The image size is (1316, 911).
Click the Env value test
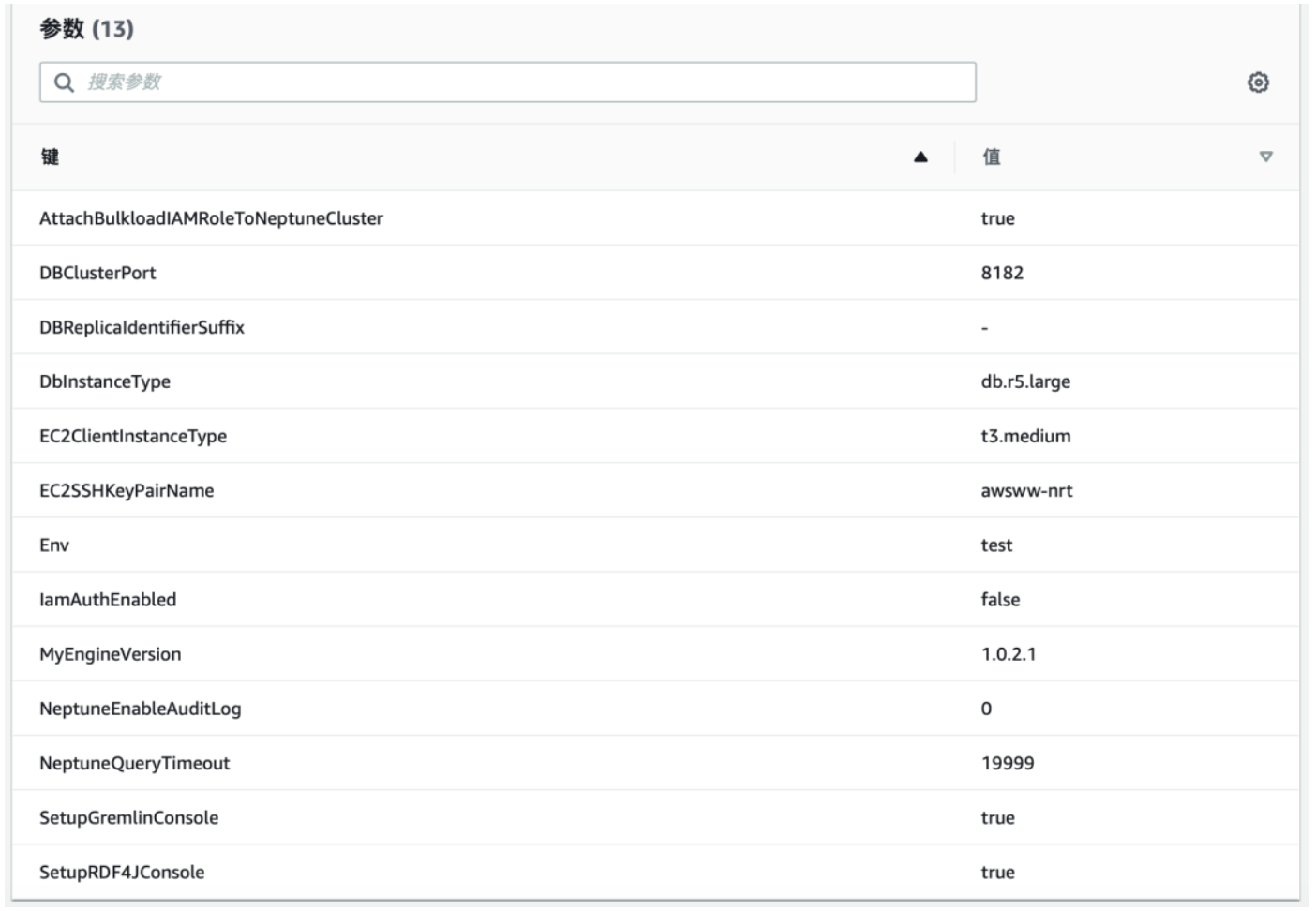coord(996,545)
